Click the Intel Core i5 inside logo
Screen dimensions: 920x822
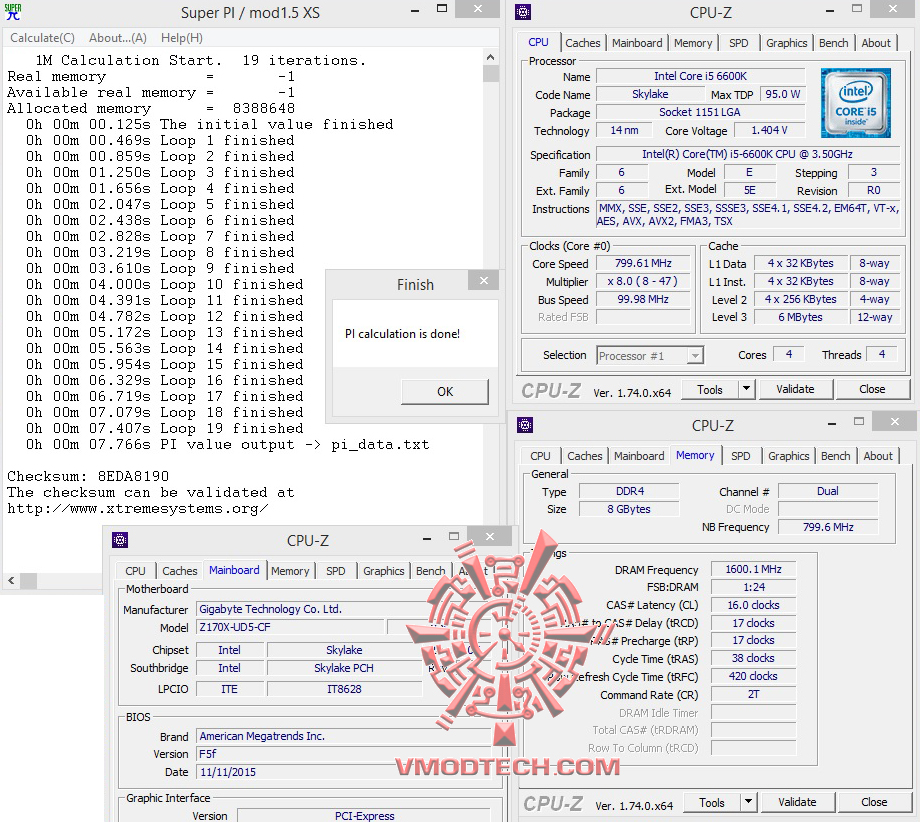point(855,103)
